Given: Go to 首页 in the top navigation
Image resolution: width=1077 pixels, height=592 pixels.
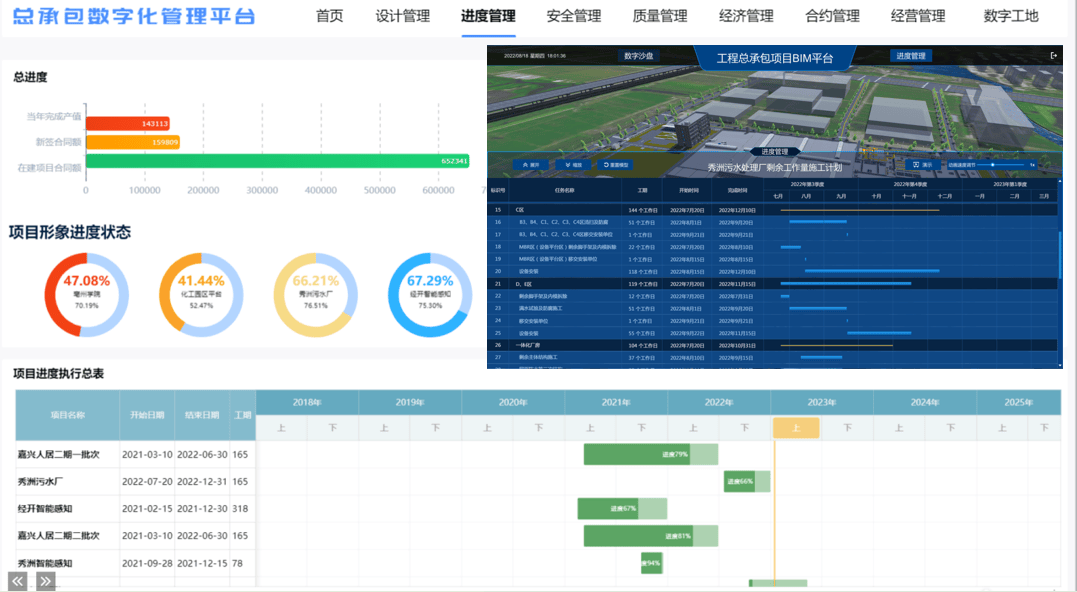Looking at the screenshot, I should point(330,16).
